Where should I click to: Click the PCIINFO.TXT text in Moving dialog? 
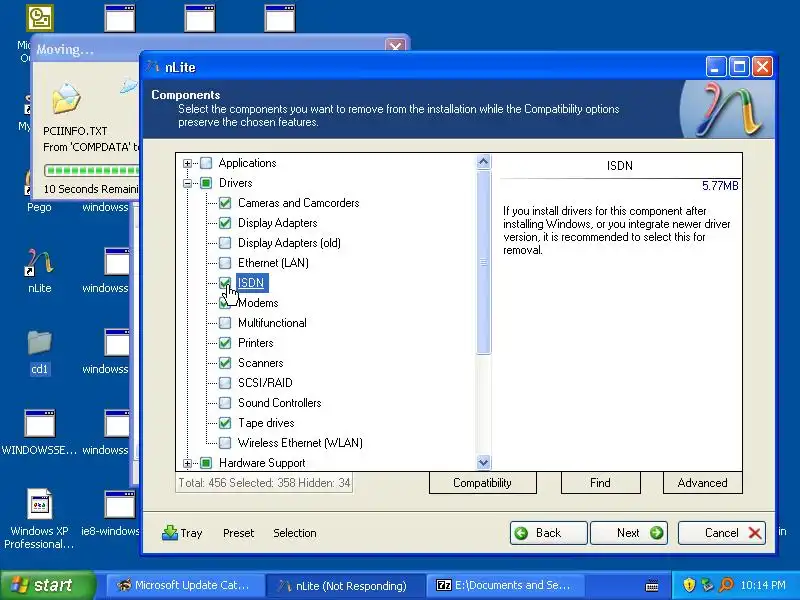75,131
